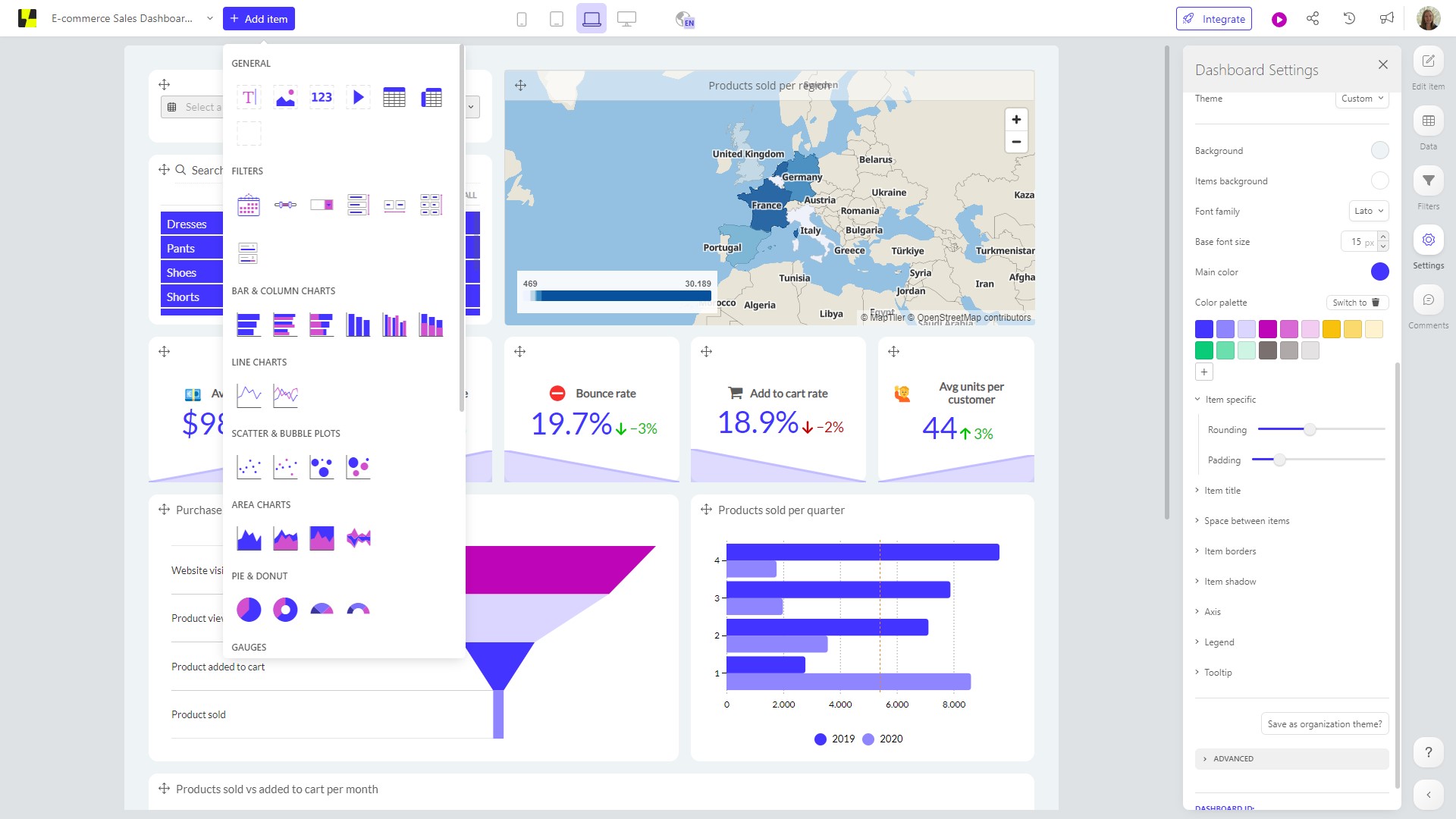This screenshot has height=819, width=1456.
Task: Add an Image item from the Add item panel
Action: (x=285, y=97)
